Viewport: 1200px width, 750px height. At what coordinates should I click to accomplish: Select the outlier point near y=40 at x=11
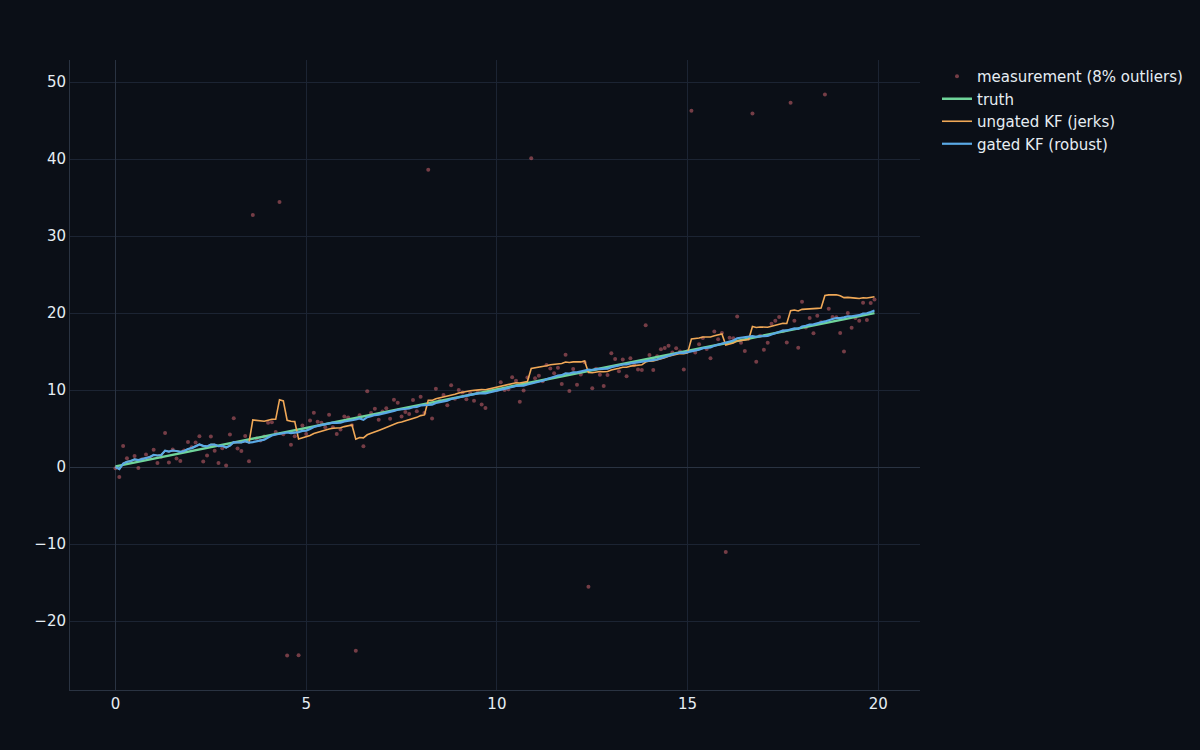(x=531, y=158)
